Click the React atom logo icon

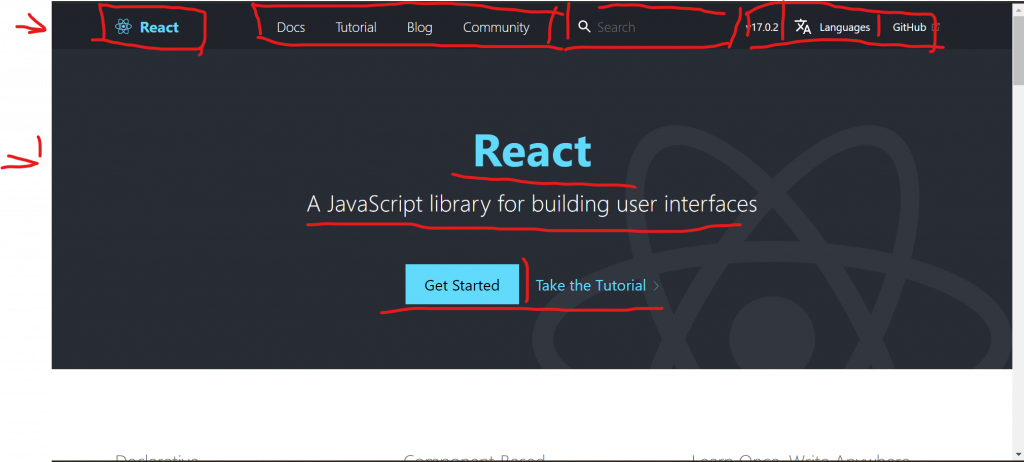(123, 27)
